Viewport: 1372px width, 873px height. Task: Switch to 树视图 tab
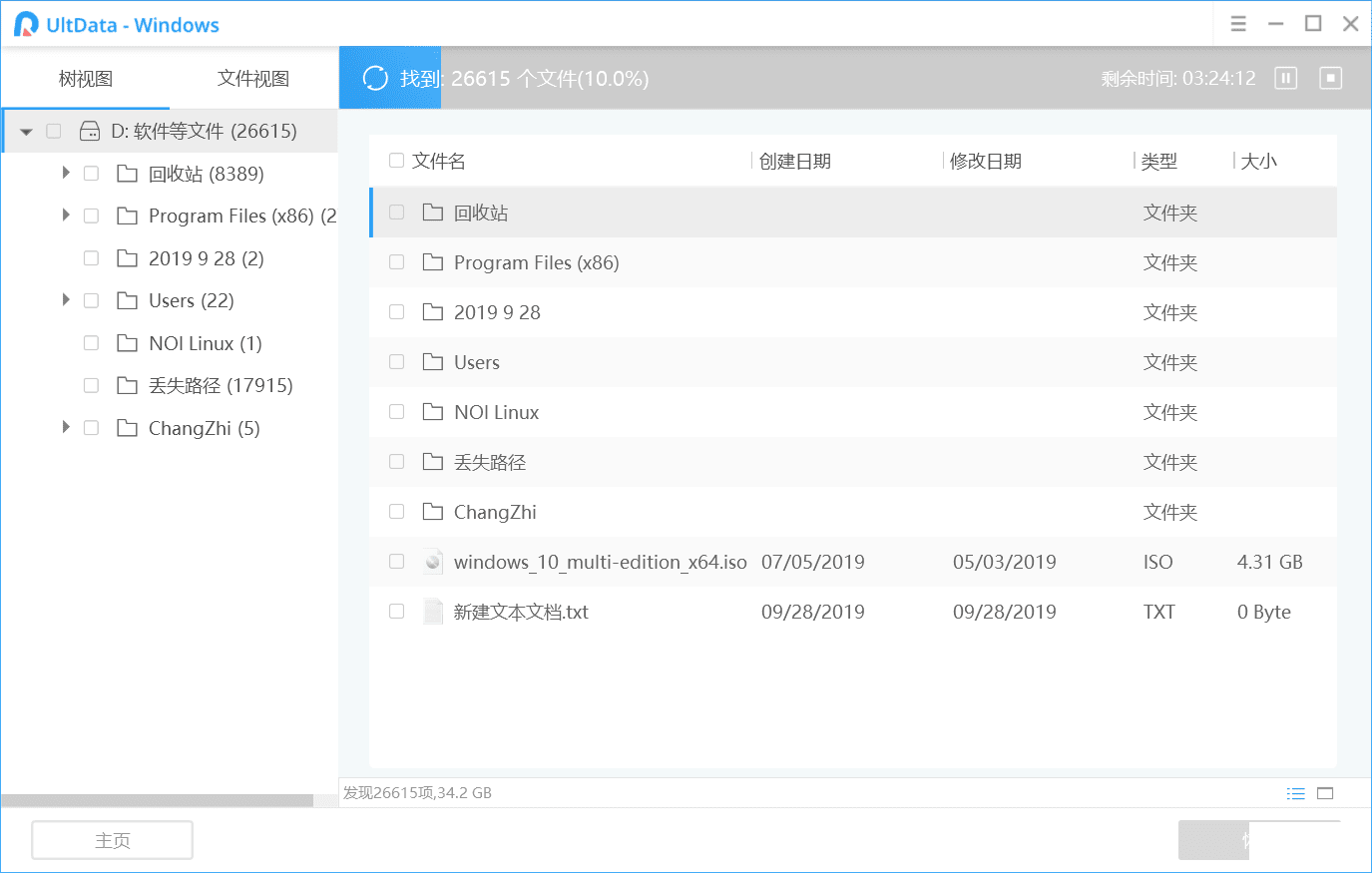point(86,79)
